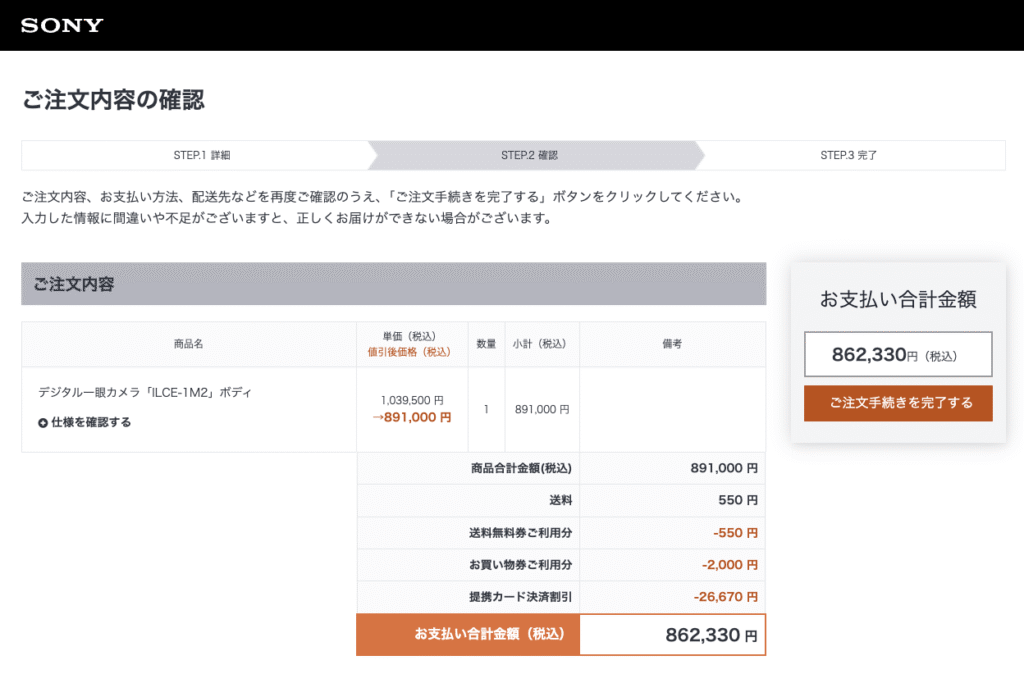
Task: Click the quantity value 1 in the product row
Action: click(x=486, y=409)
